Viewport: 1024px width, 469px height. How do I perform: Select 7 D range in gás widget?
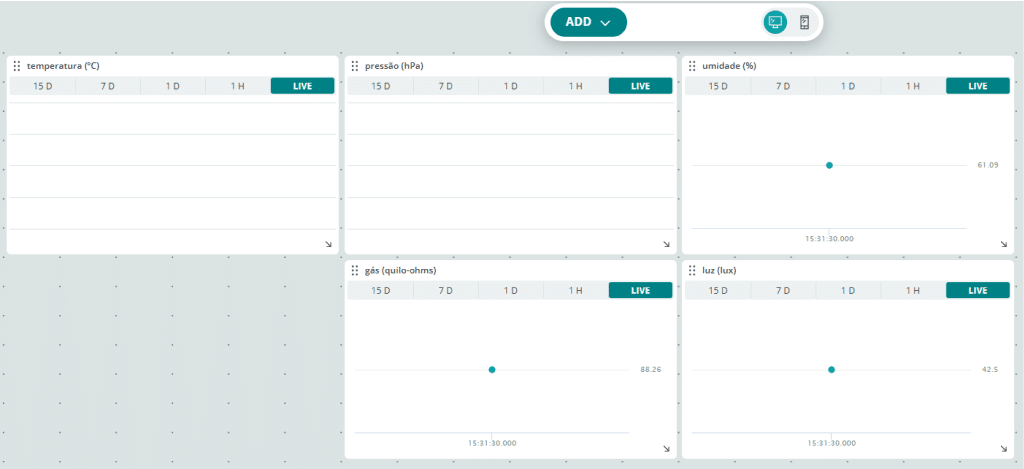445,291
